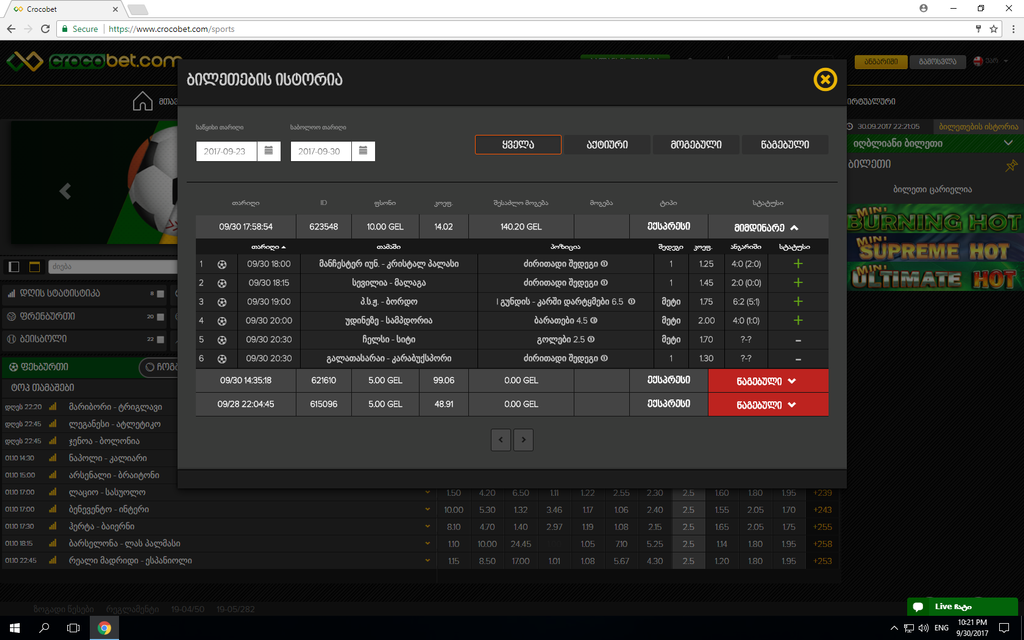The image size is (1024, 640).
Task: Open calendar picker for start date 2017-09-23
Action: point(268,151)
